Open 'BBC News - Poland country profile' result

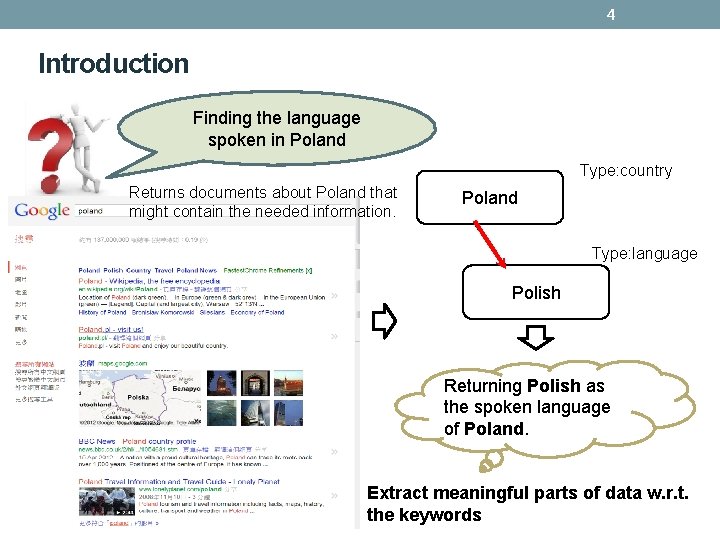pos(137,441)
